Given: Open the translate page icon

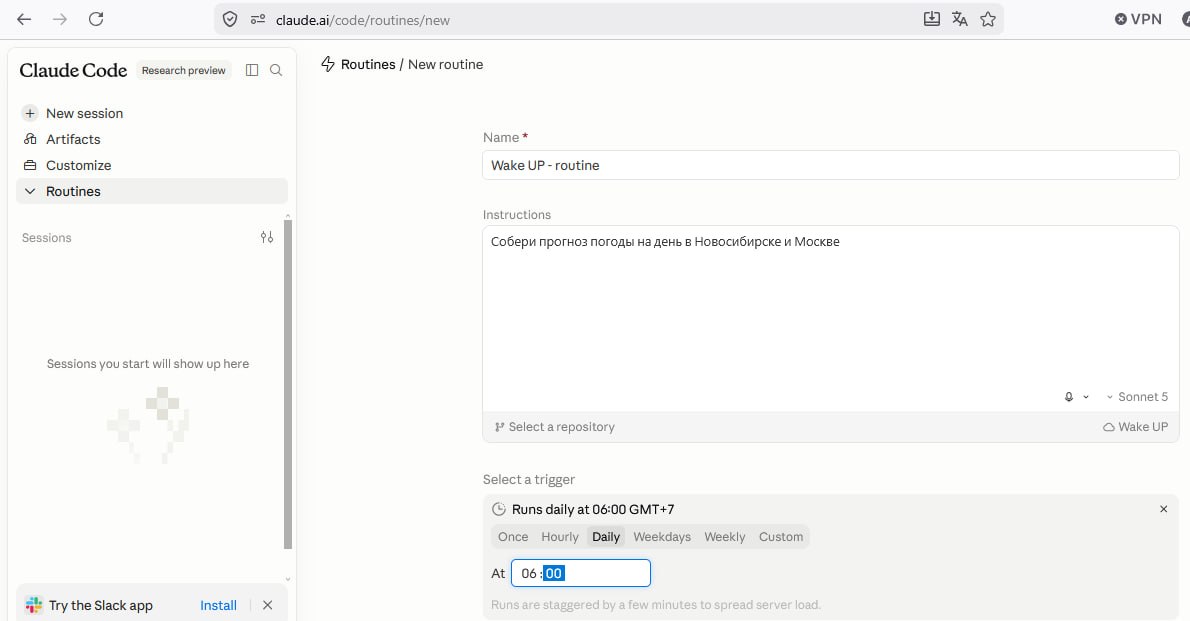Looking at the screenshot, I should 960,19.
